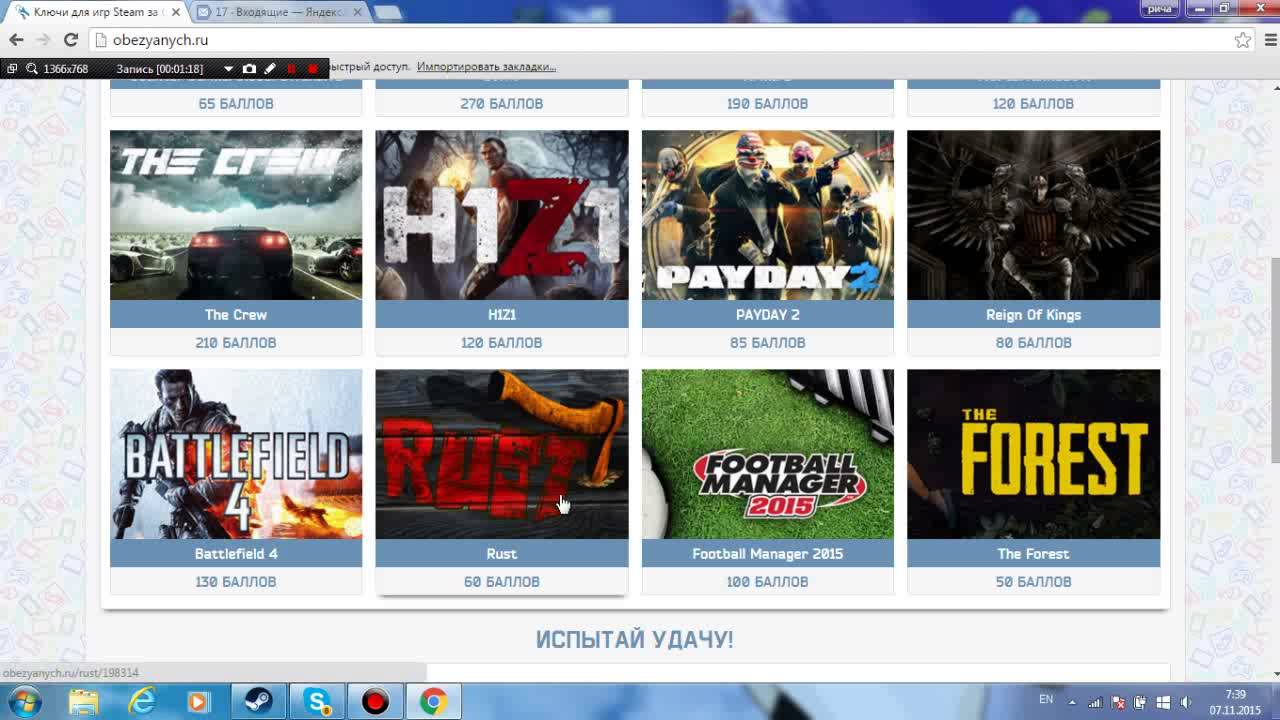
Task: Click the 'PAYDAY 2' title label
Action: coord(768,314)
